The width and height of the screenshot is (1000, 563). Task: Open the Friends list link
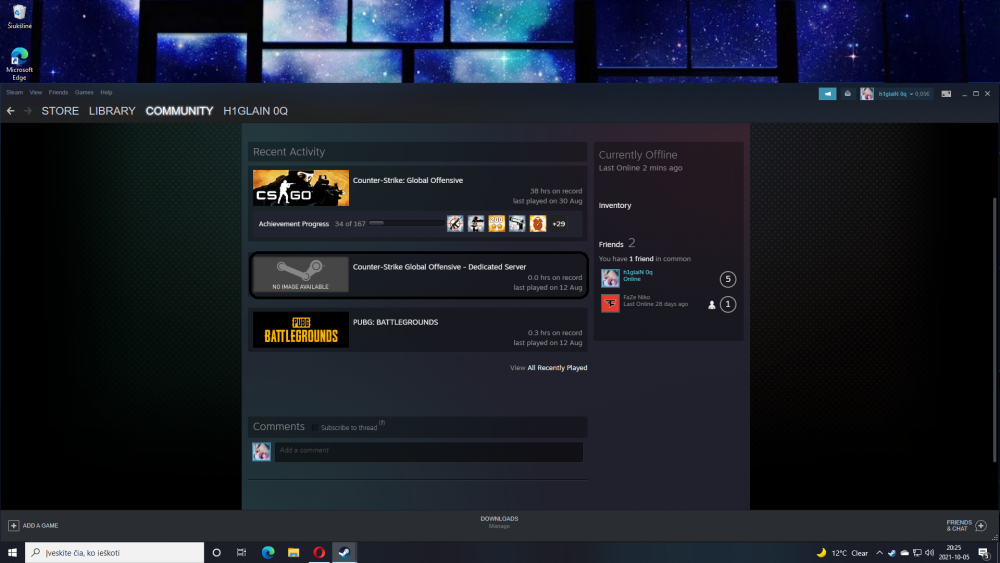click(x=611, y=244)
